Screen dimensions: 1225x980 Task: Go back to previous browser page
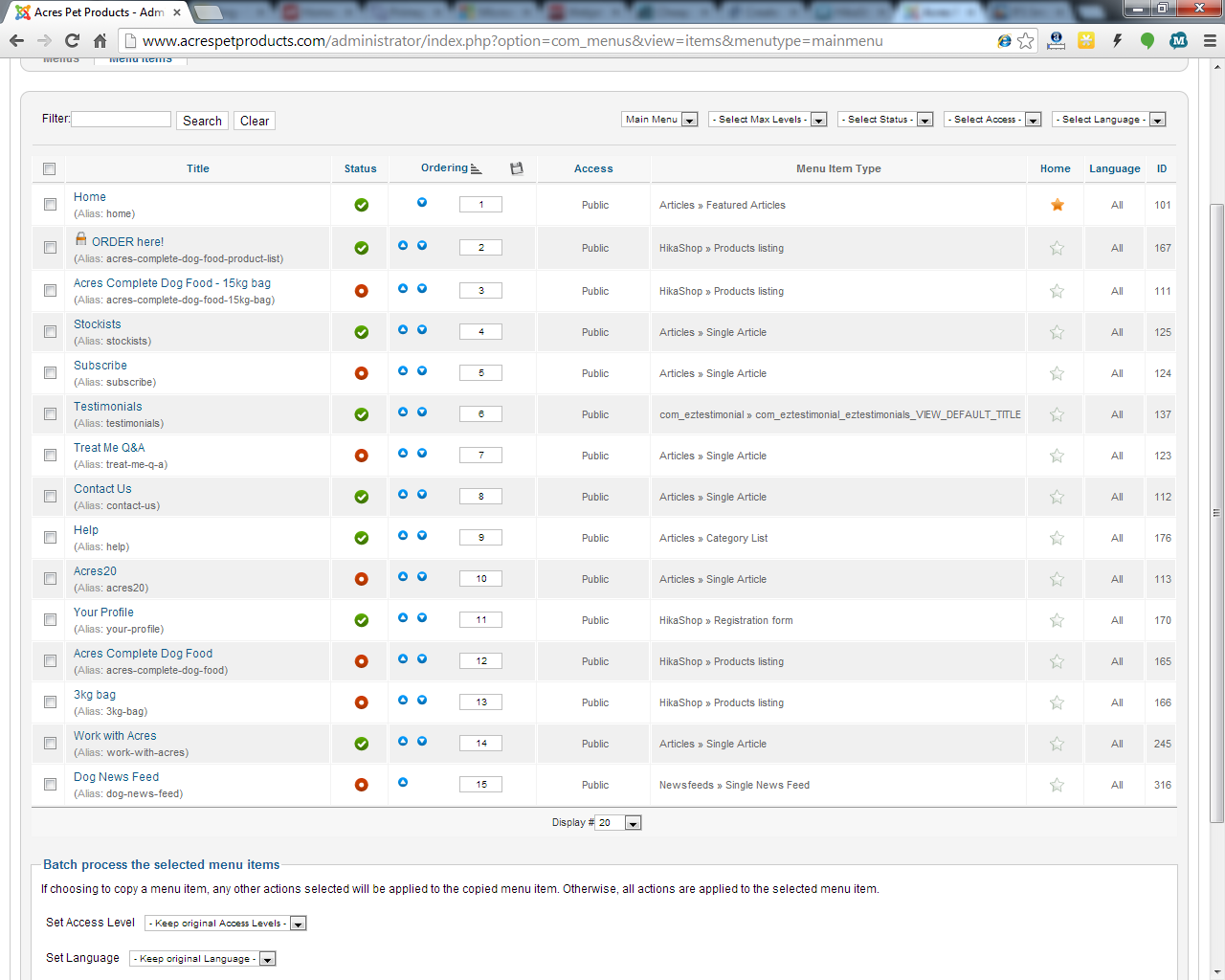click(16, 40)
